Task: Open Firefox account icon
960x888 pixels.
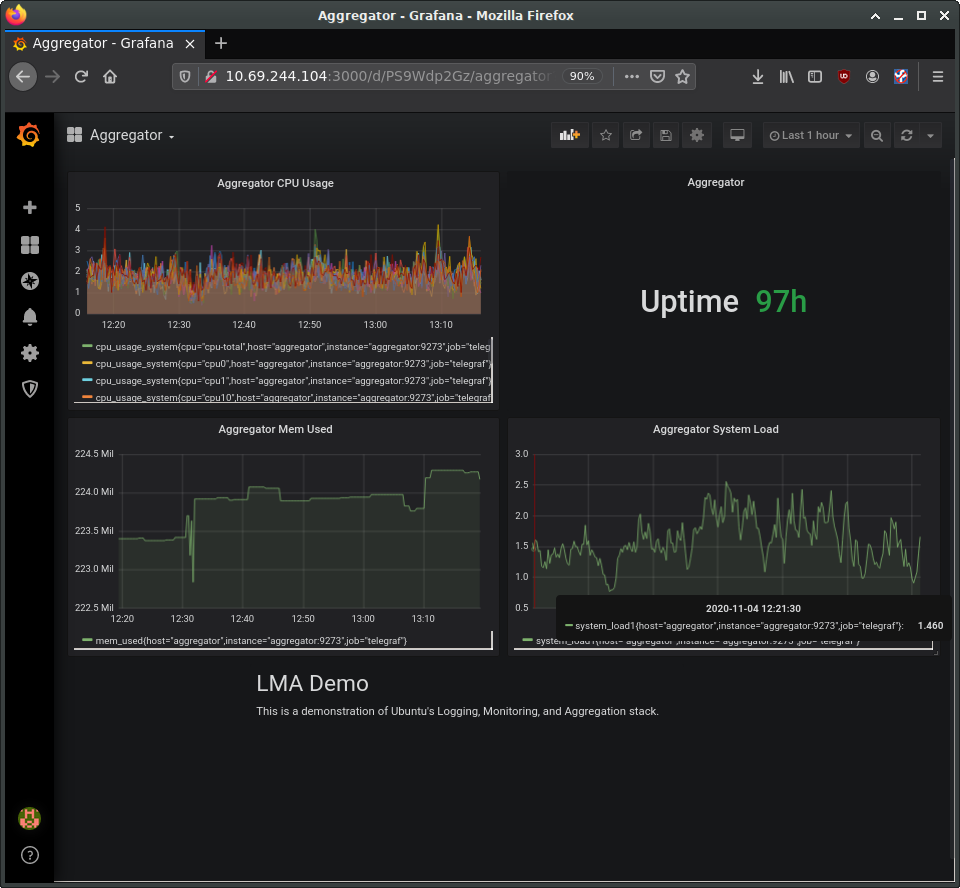Action: pyautogui.click(x=872, y=77)
